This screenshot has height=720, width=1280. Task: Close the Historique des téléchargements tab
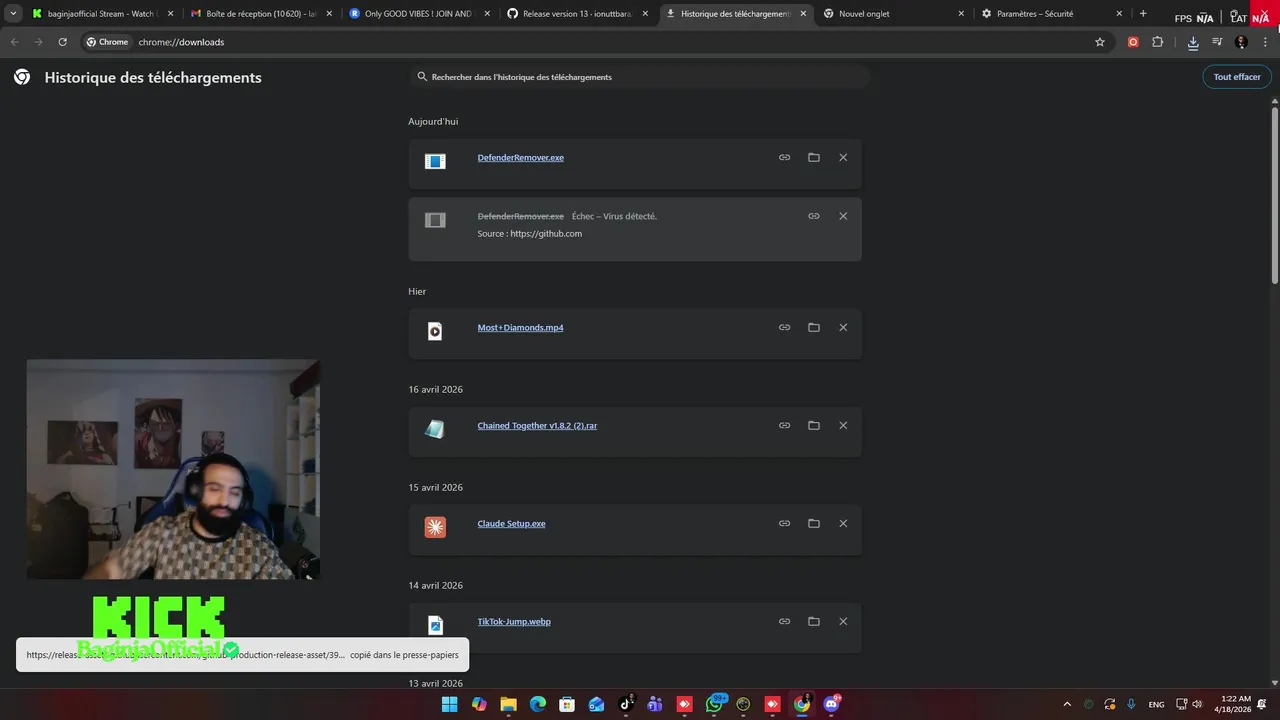803,14
